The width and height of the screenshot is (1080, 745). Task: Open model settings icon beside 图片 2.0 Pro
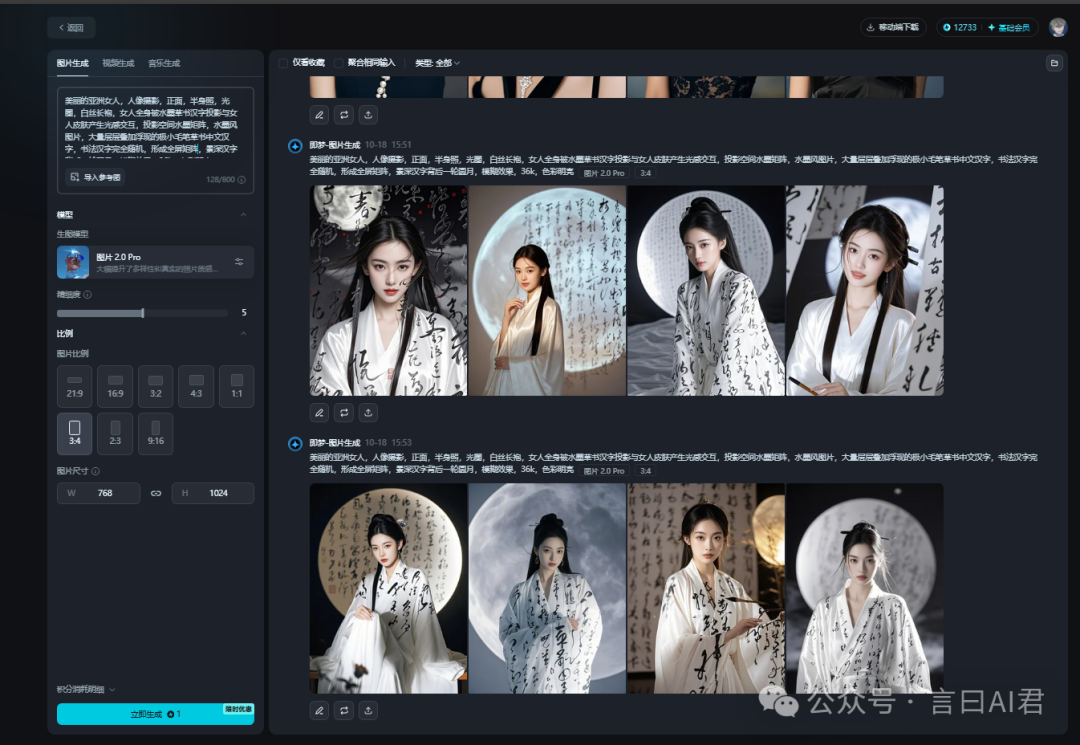tap(239, 262)
